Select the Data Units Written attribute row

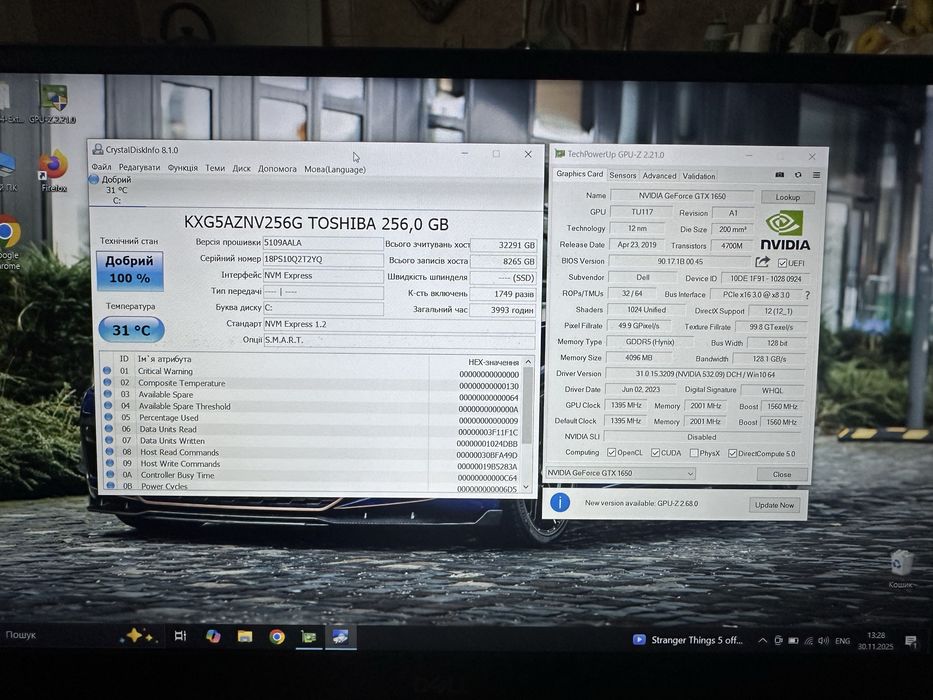click(x=312, y=441)
